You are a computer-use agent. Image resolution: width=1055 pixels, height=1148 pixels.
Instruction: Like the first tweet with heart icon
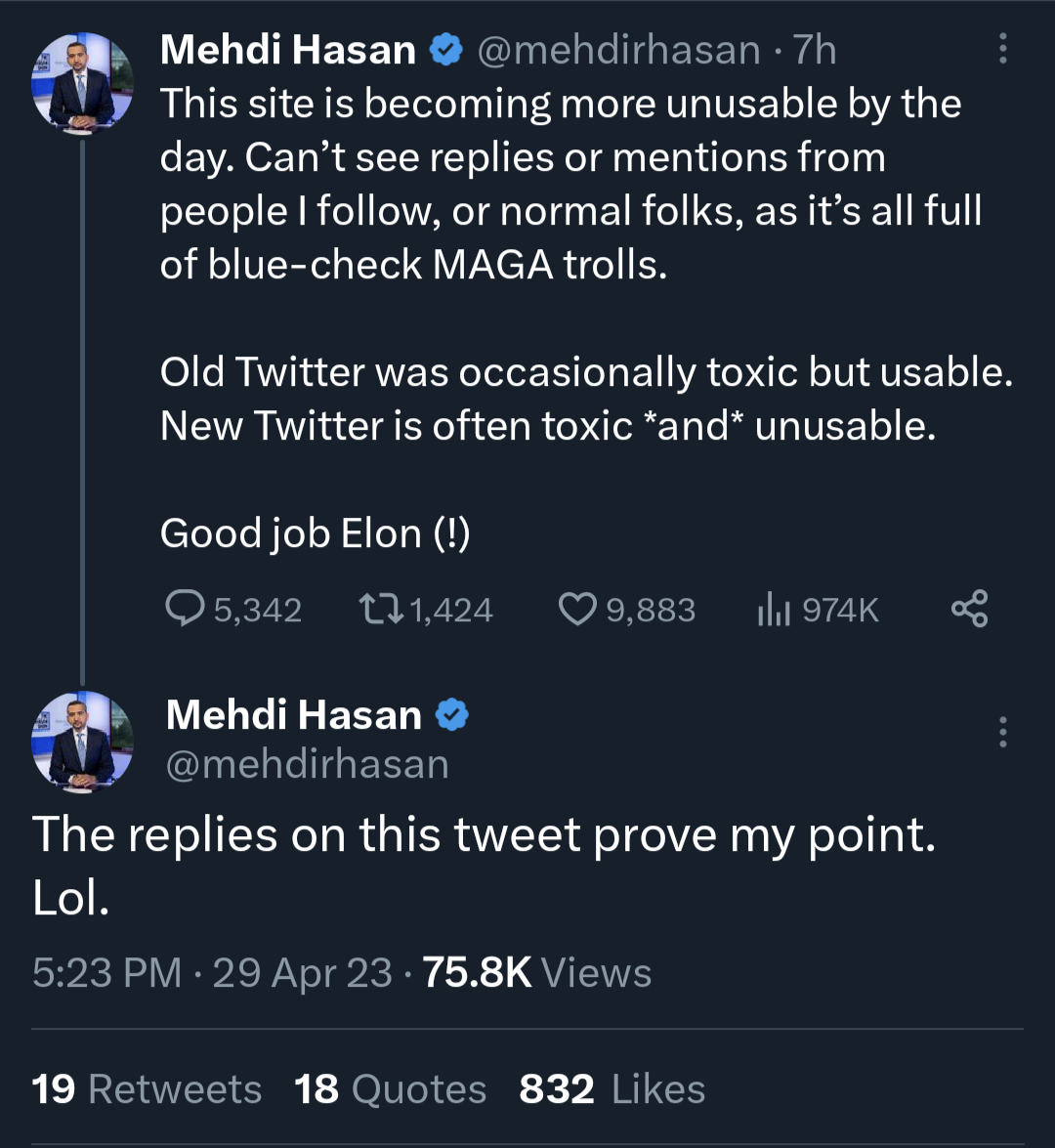(577, 609)
